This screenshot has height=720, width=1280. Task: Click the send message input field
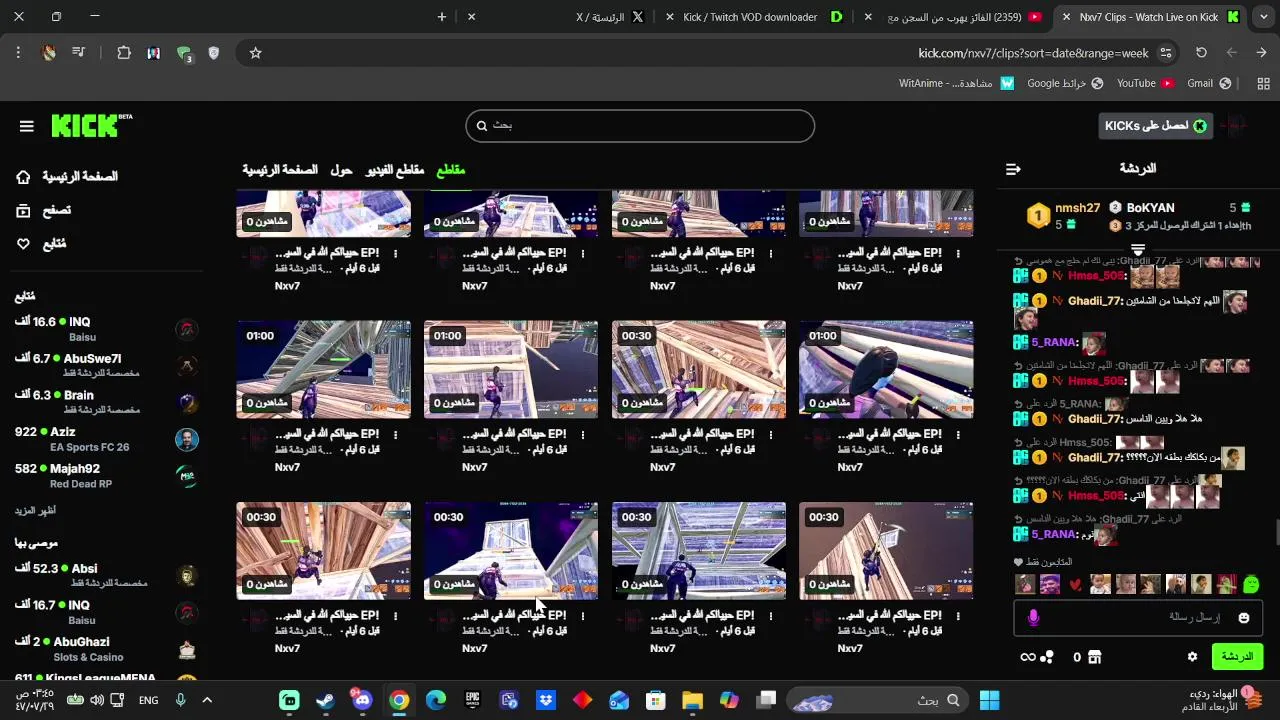[1138, 618]
